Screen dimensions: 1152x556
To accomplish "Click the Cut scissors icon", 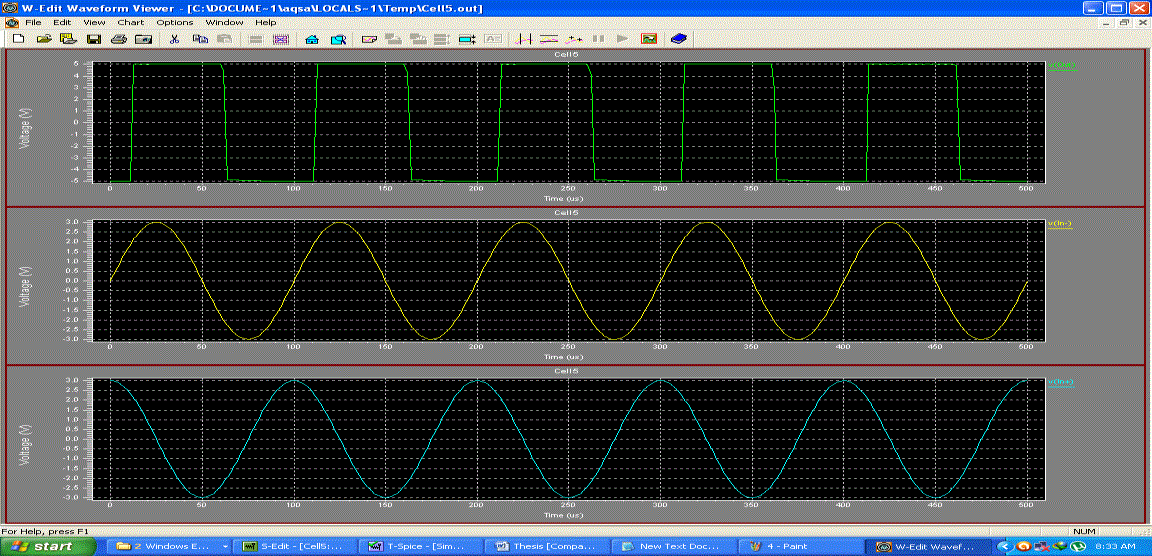I will click(174, 39).
